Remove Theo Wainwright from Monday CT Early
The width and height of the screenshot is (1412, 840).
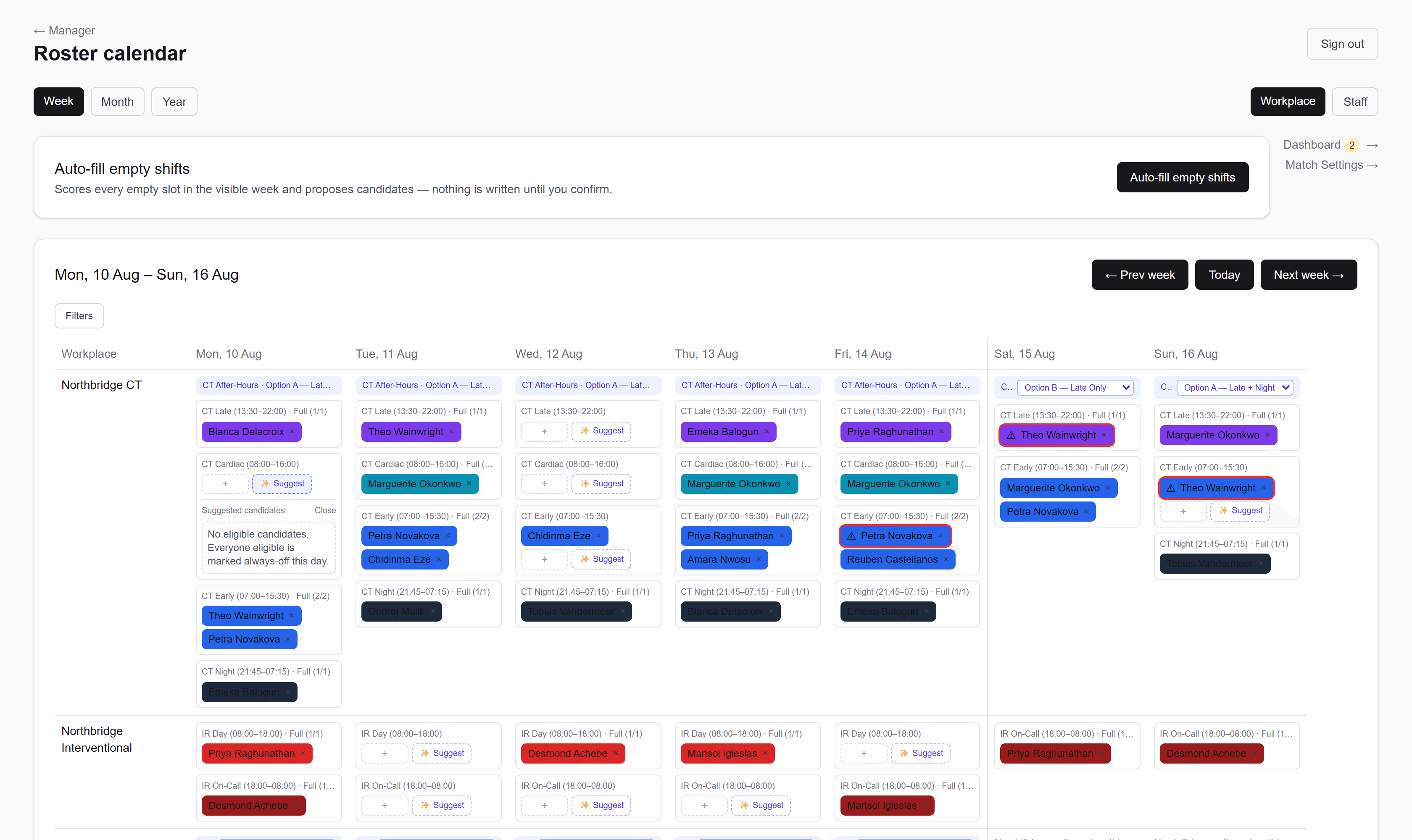(292, 615)
